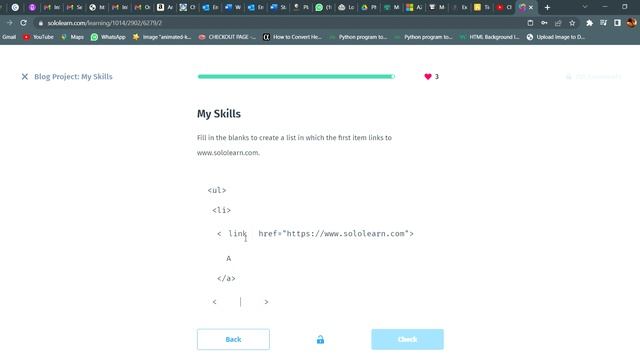Open the saved passwords key icon
The width and height of the screenshot is (640, 360).
[x=544, y=23]
